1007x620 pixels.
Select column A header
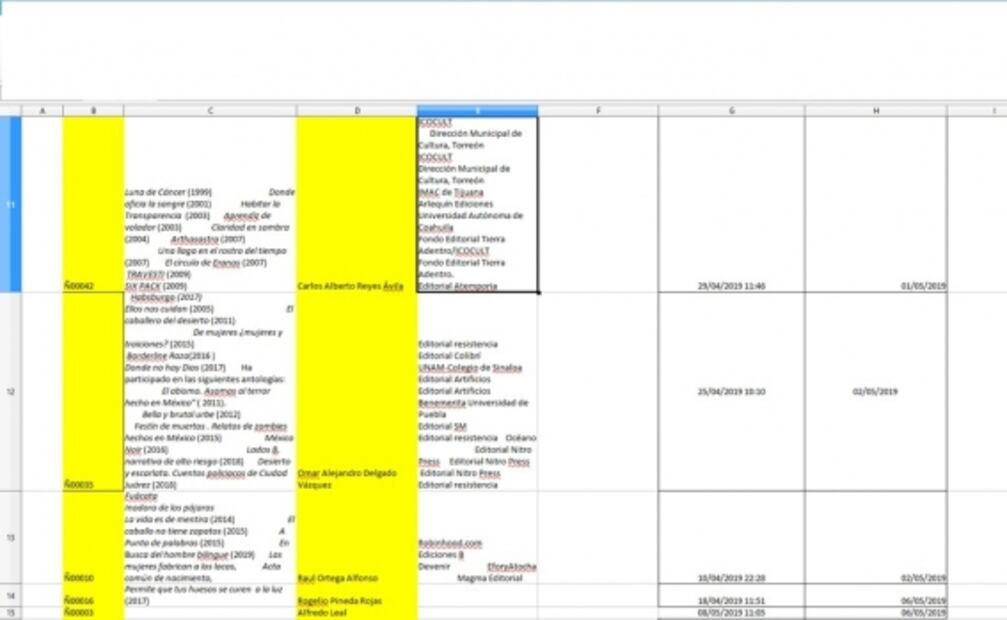pyautogui.click(x=42, y=111)
